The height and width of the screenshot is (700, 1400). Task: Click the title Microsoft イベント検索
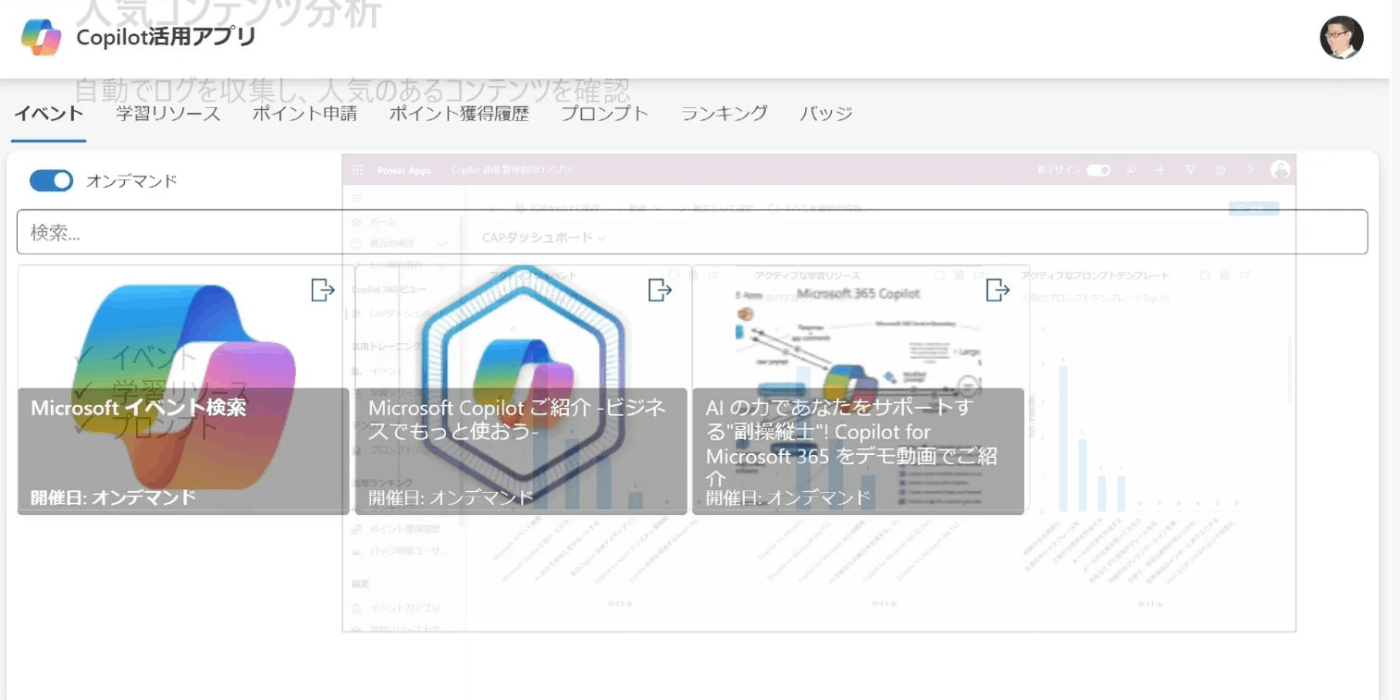point(138,408)
